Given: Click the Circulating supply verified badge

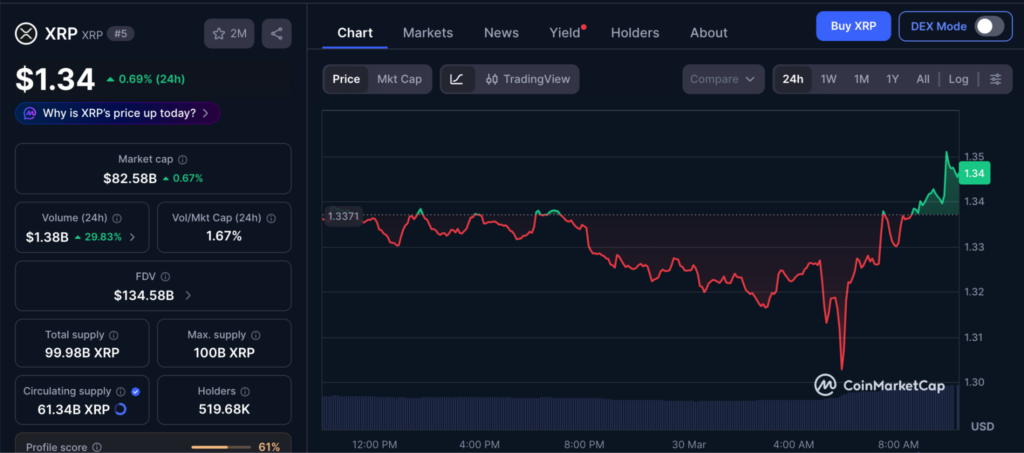Looking at the screenshot, I should [135, 391].
